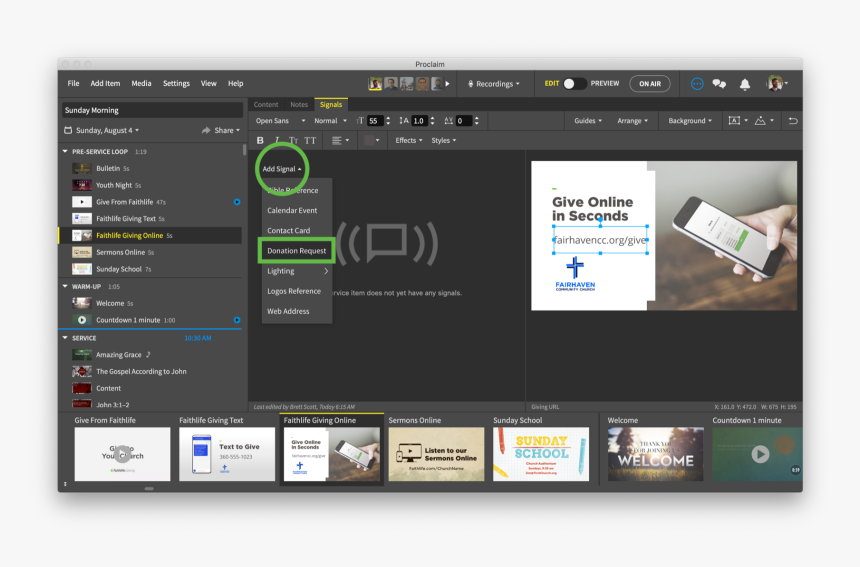Open the add text box tool
Image resolution: width=860 pixels, height=567 pixels.
coord(738,121)
